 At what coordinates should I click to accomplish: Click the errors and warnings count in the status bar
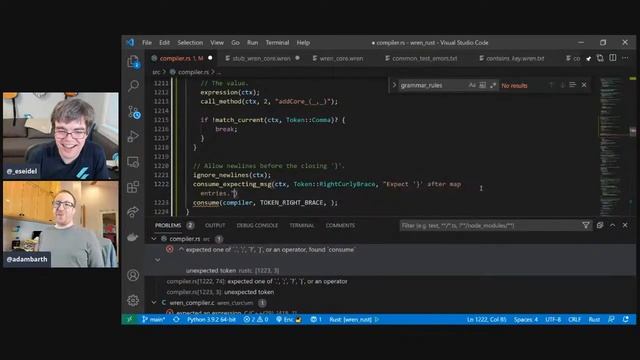tap(256, 320)
